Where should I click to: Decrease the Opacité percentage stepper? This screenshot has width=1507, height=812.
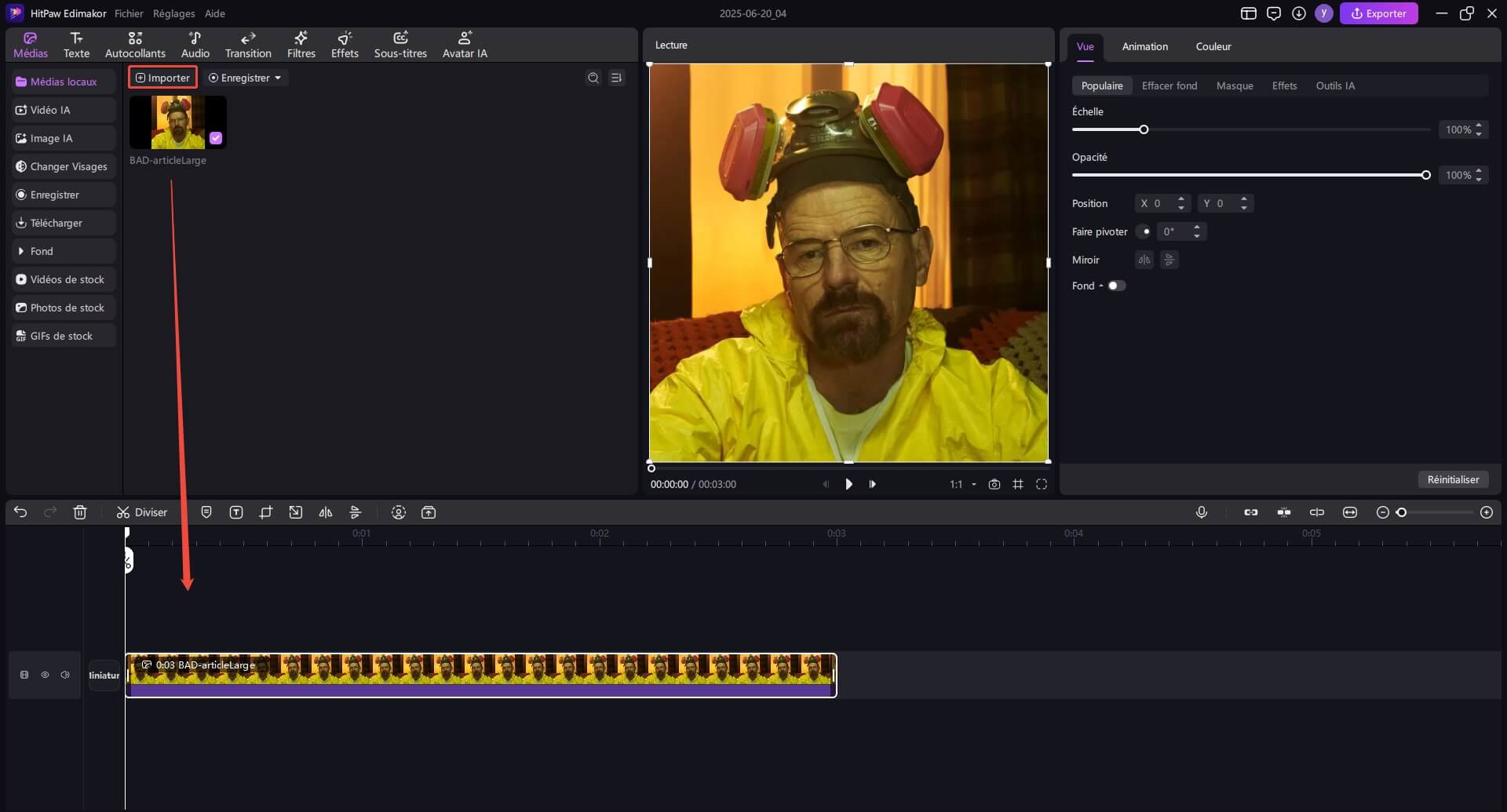point(1479,179)
